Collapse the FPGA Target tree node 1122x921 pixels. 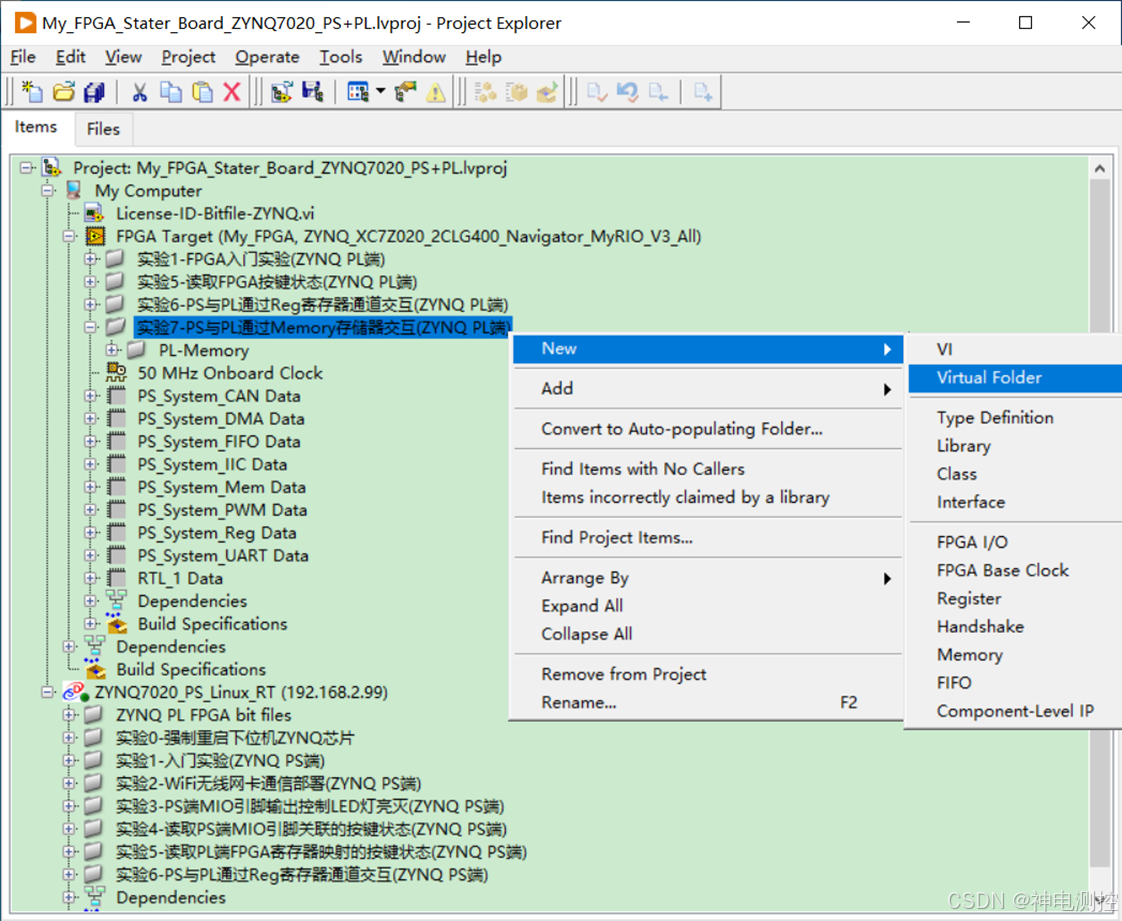pos(69,236)
